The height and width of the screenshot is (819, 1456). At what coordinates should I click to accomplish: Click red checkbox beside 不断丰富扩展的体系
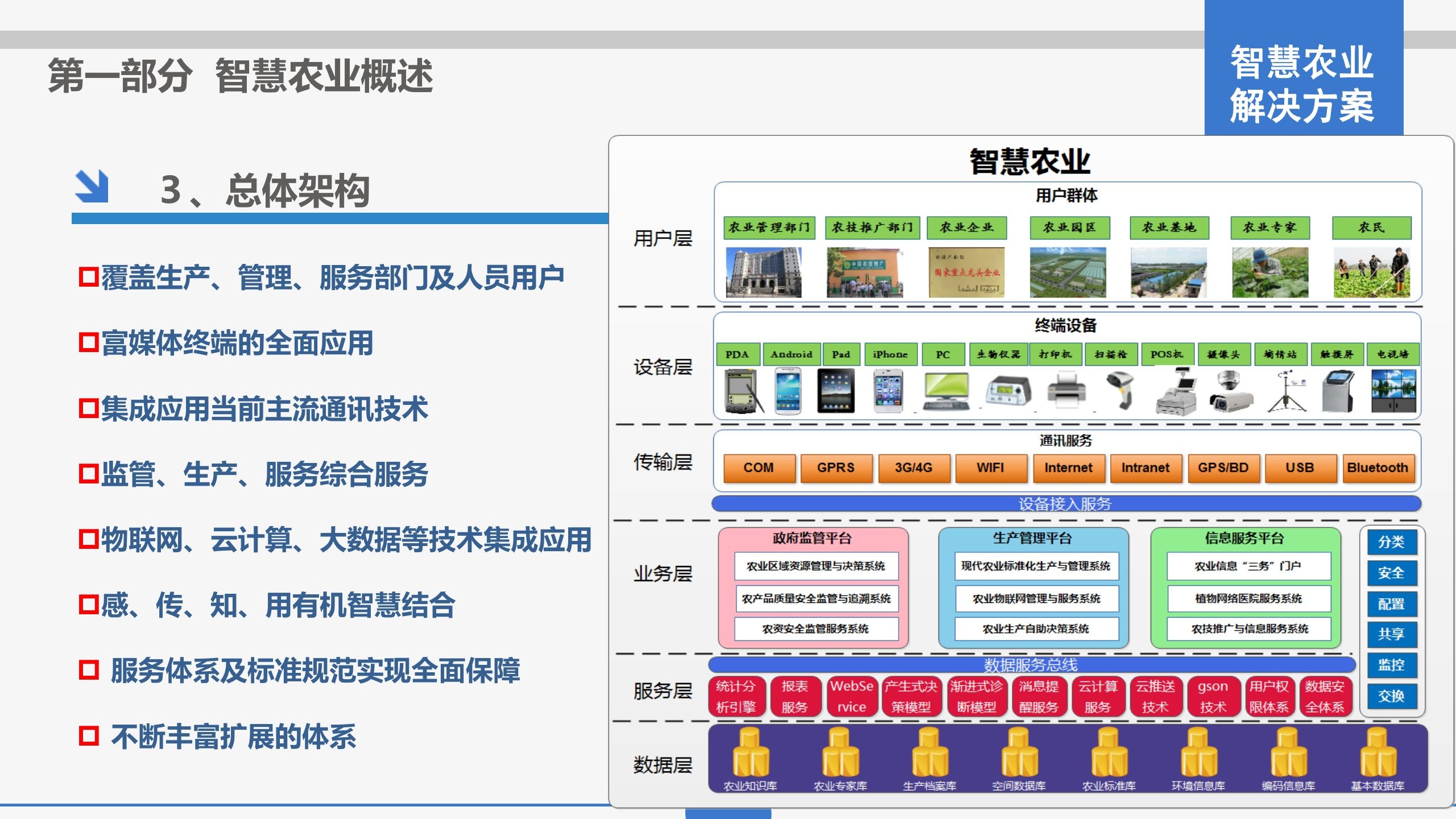(89, 736)
